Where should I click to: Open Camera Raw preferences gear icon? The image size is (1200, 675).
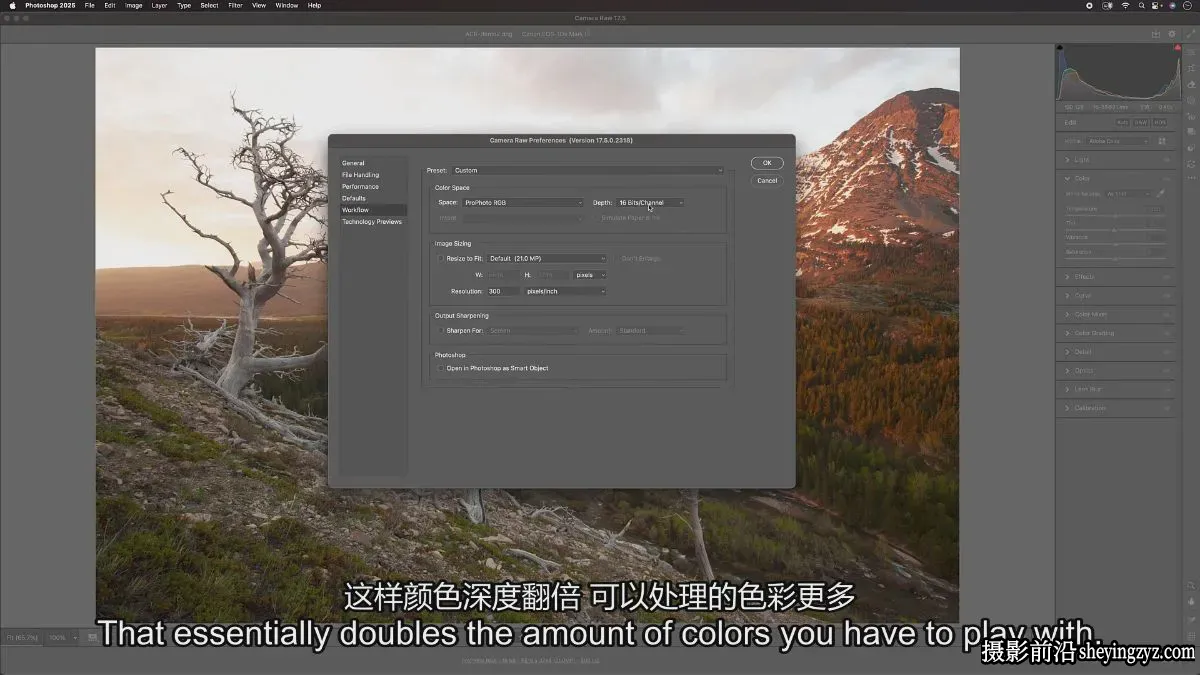1172,34
